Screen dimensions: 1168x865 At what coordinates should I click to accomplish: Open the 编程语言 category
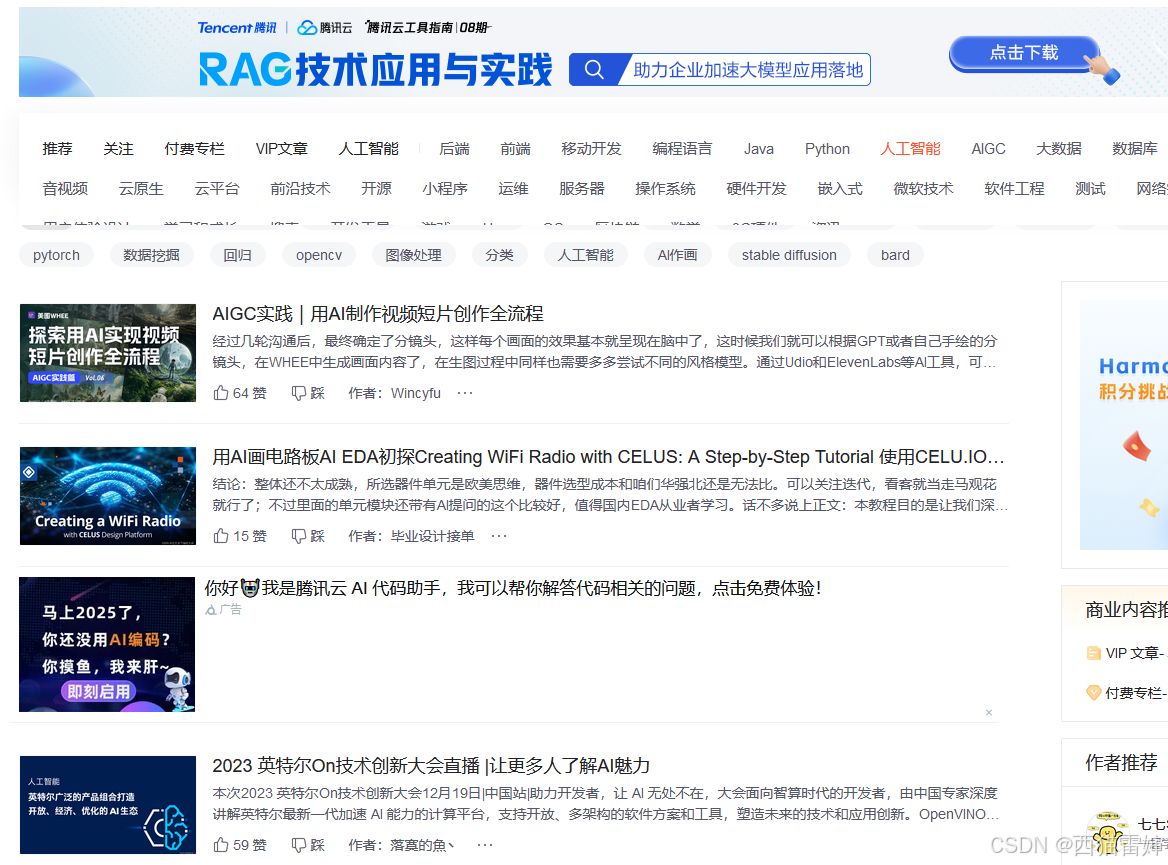pyautogui.click(x=682, y=149)
